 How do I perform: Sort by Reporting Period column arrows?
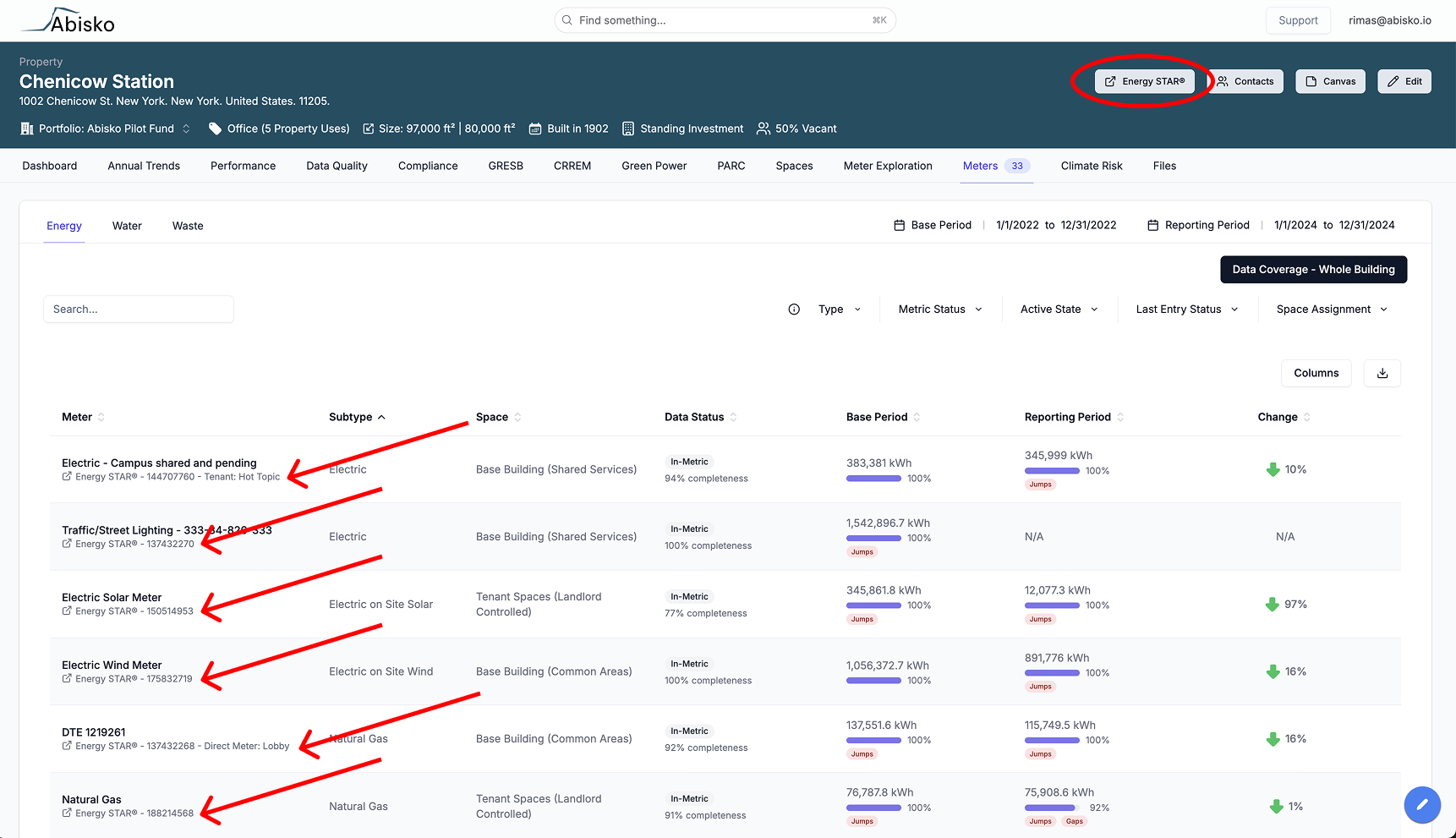1120,417
